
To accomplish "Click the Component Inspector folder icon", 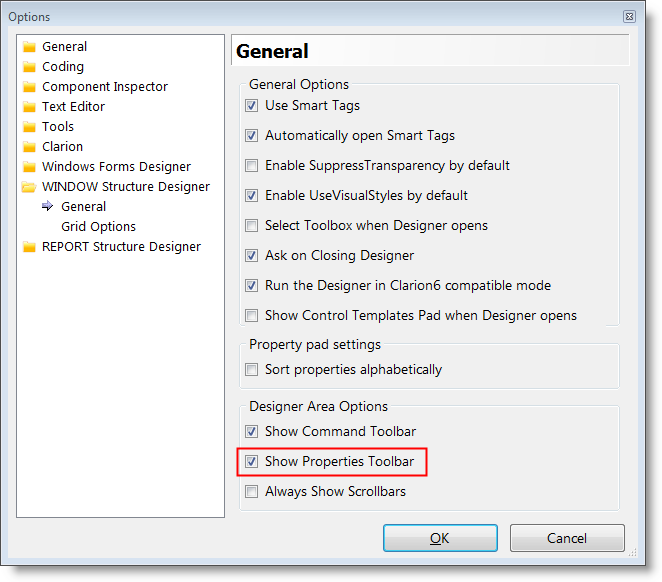I will click(29, 87).
